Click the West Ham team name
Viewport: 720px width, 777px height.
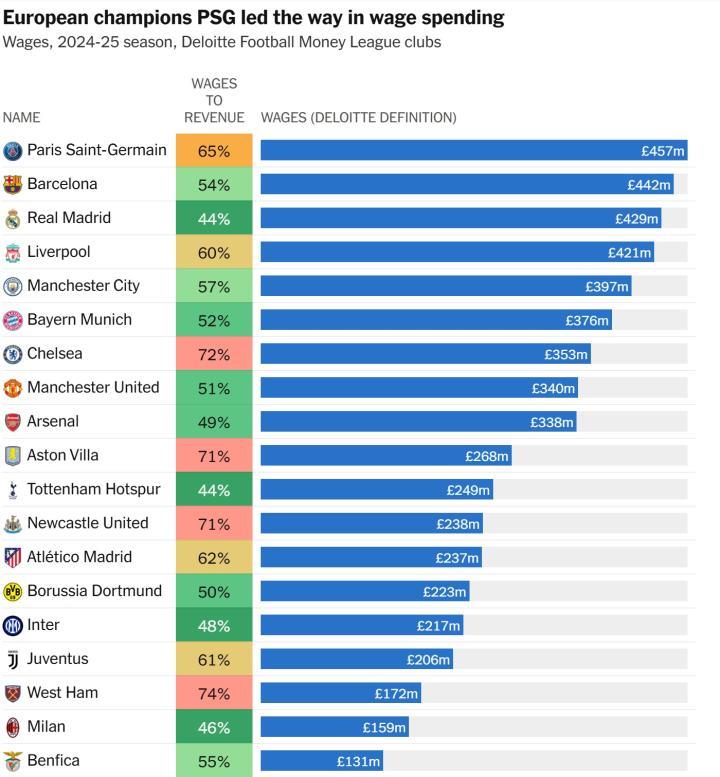[x=62, y=692]
